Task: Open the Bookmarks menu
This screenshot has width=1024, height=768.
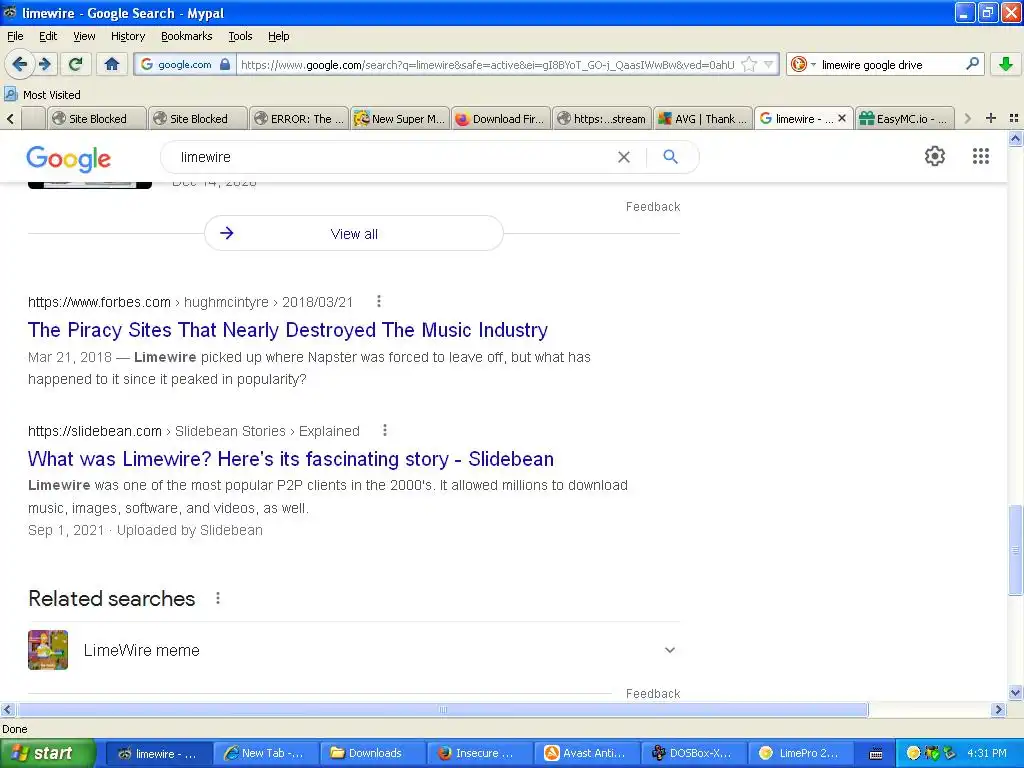Action: click(186, 36)
